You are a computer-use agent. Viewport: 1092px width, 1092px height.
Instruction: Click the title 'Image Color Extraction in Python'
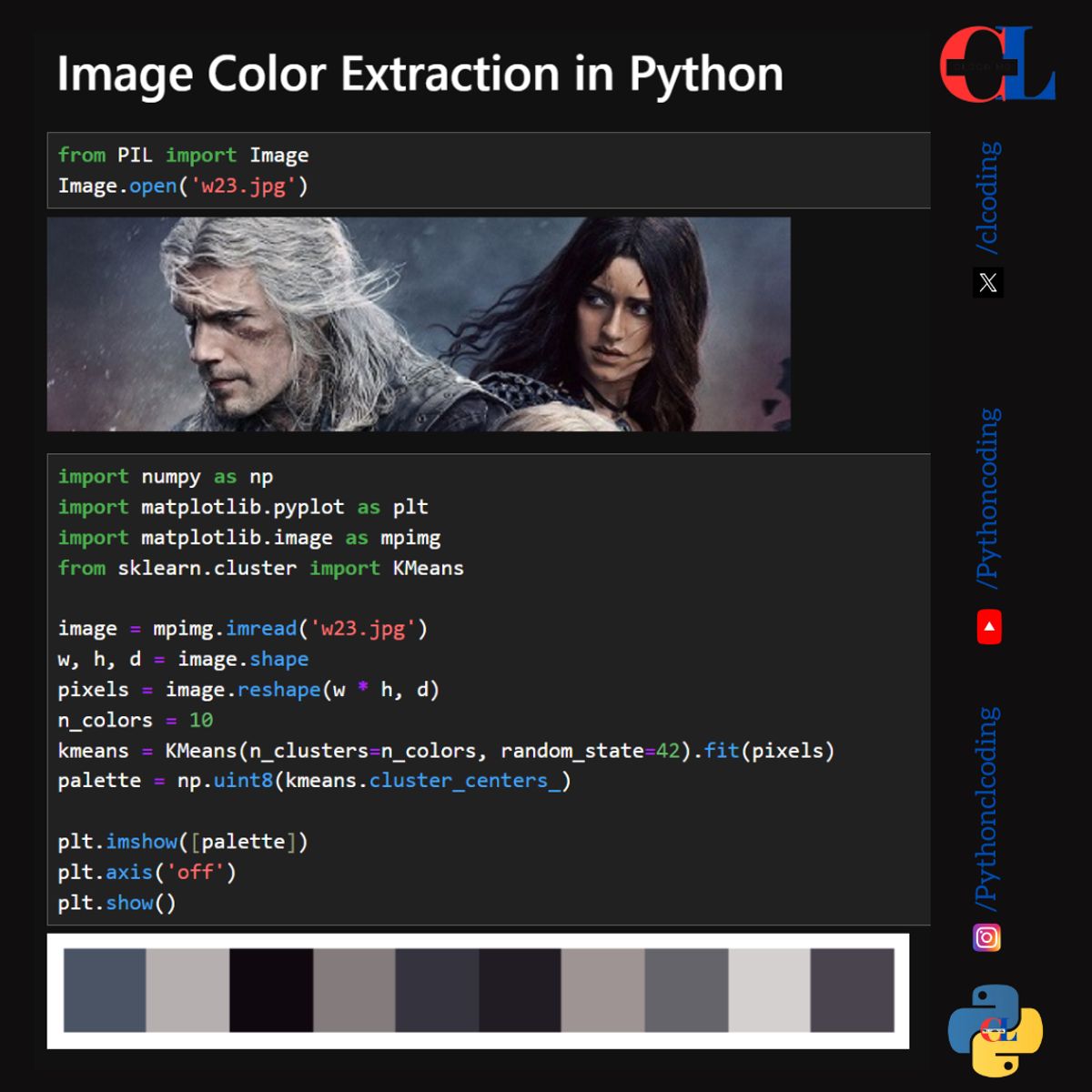[420, 75]
